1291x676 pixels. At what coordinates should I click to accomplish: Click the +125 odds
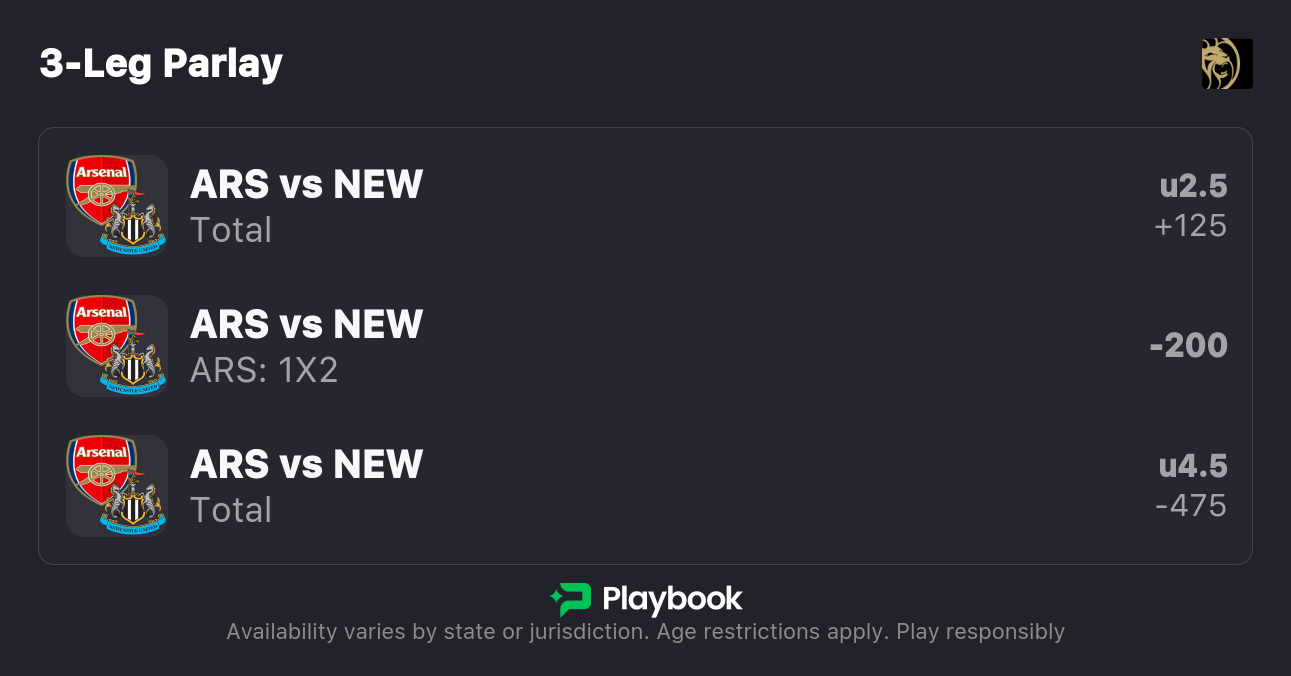(x=1190, y=226)
